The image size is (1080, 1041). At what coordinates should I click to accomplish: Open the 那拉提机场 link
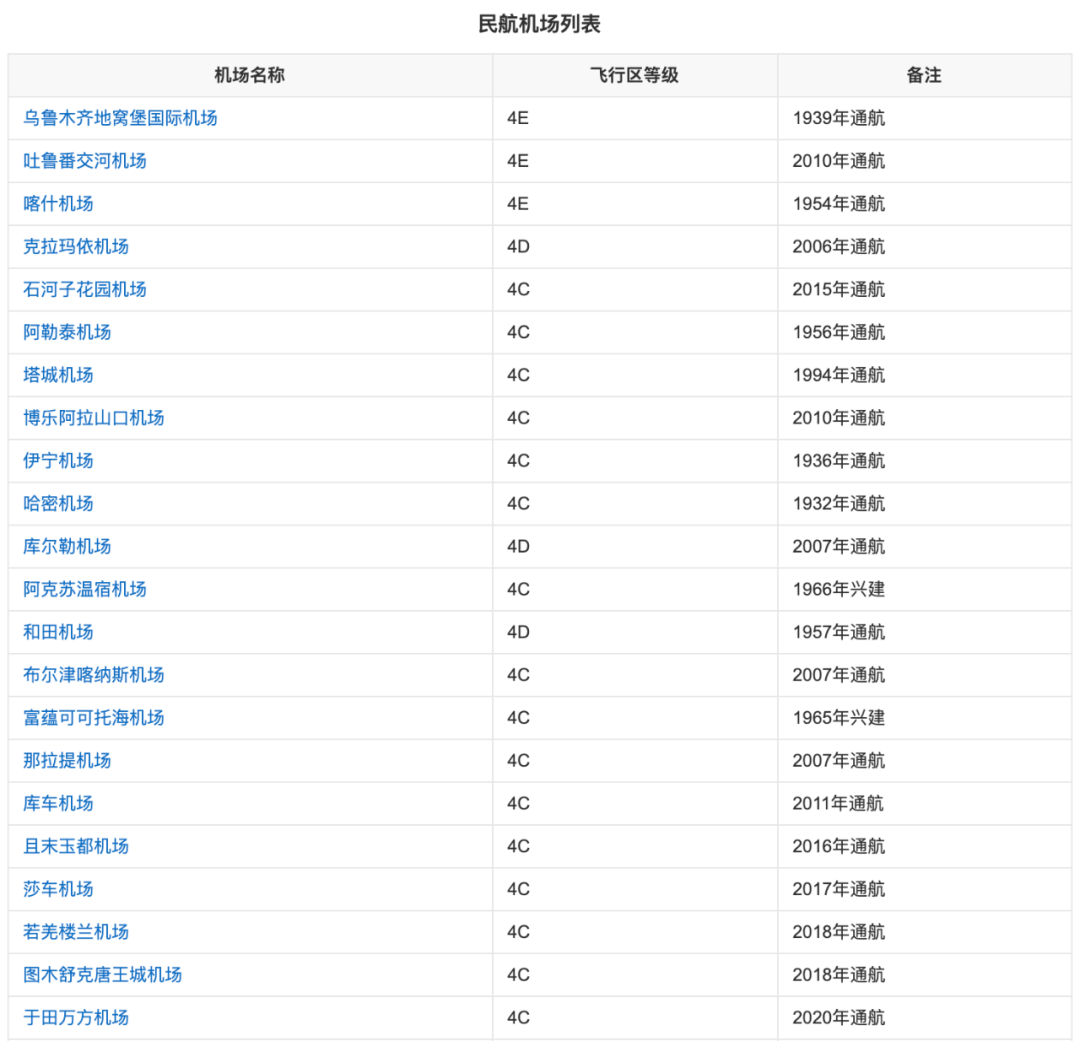pos(67,761)
